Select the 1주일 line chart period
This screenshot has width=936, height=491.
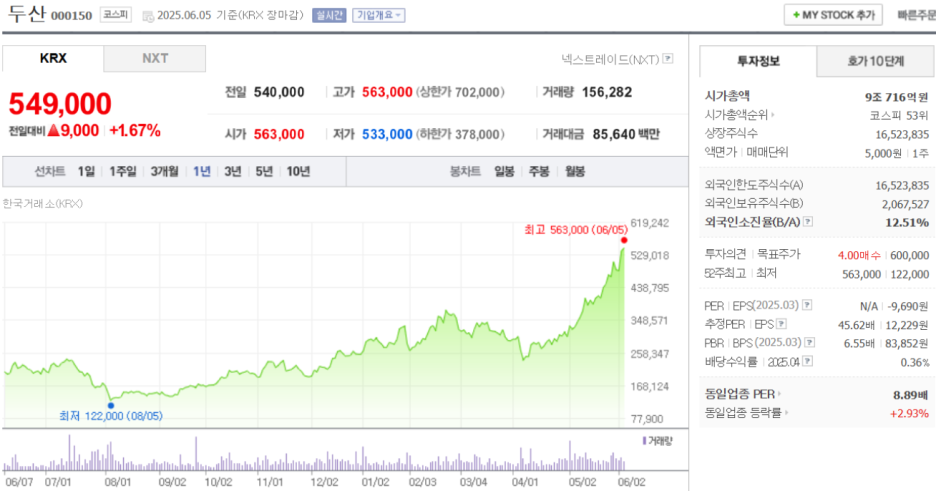coord(122,172)
